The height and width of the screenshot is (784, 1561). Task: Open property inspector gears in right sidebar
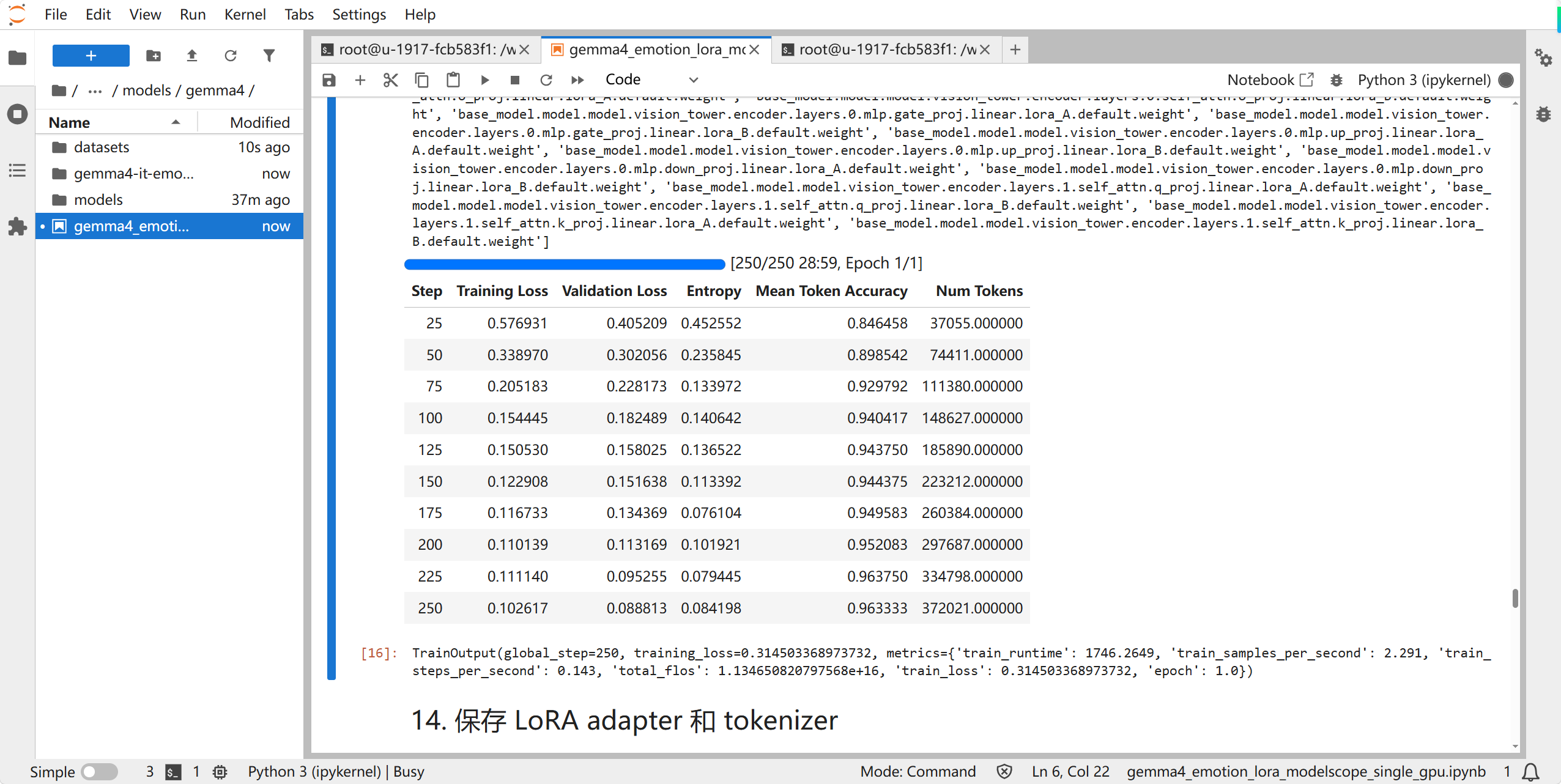(1543, 58)
